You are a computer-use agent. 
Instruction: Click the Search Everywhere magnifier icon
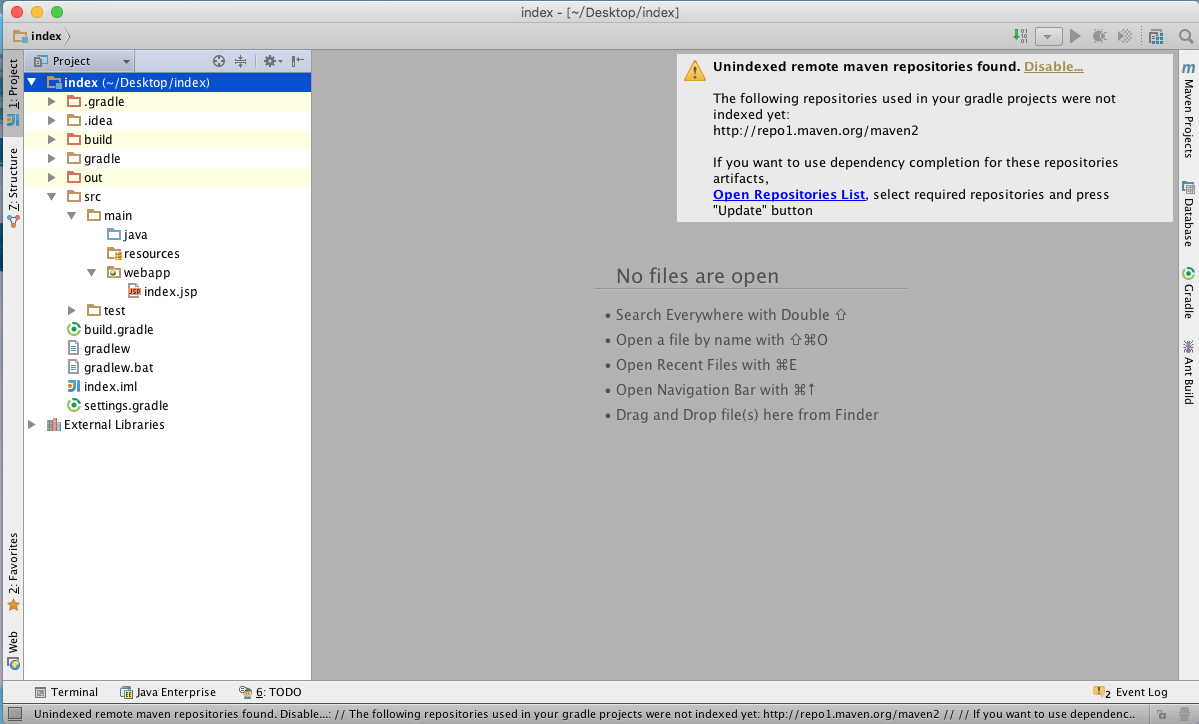point(1186,36)
